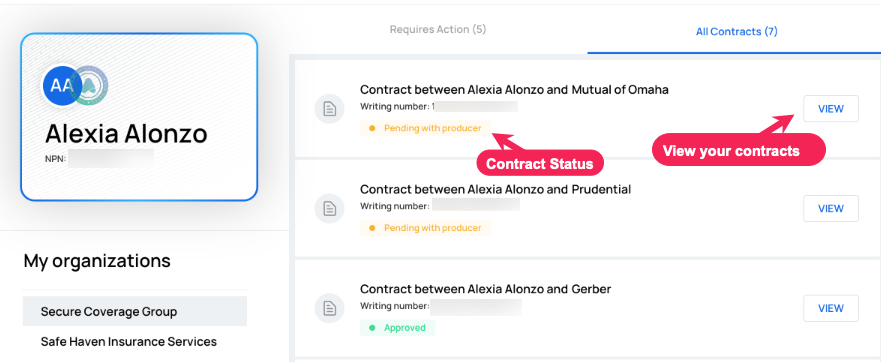Open the Alexia Alonzo profile card
Screen dimensions: 881x362
(x=139, y=117)
